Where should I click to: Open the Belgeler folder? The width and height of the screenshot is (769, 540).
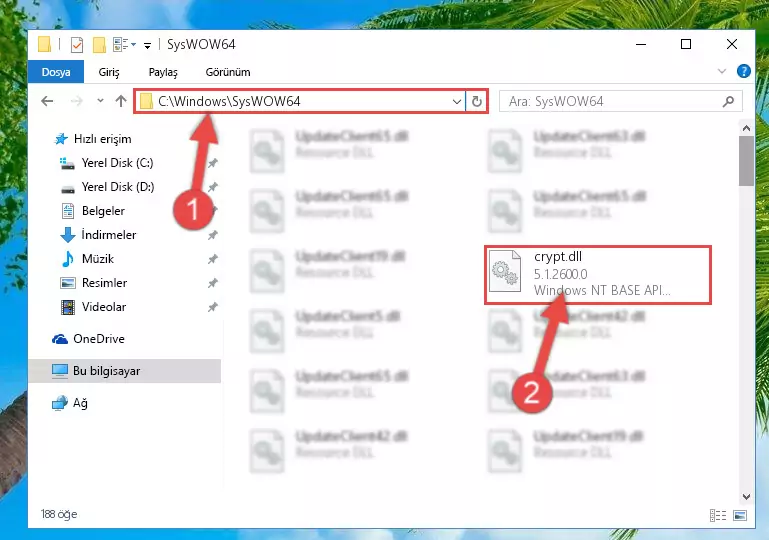tap(92, 211)
